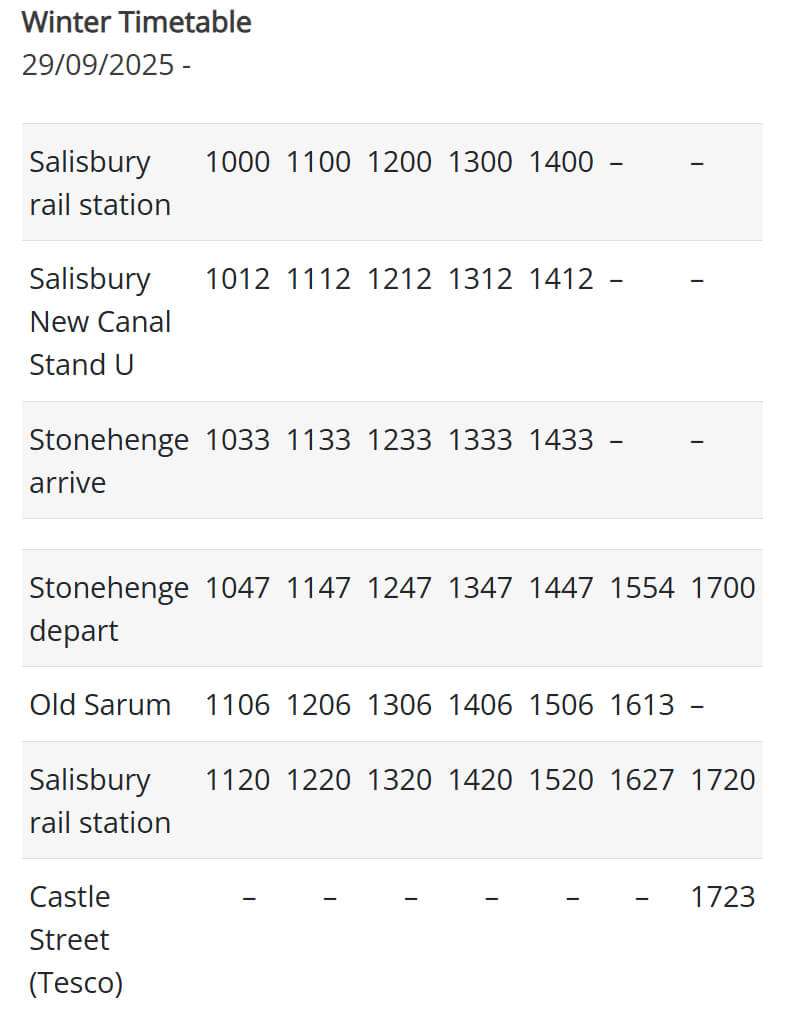Select the 1613 Old Sarum time
The width and height of the screenshot is (786, 1021).
[642, 705]
